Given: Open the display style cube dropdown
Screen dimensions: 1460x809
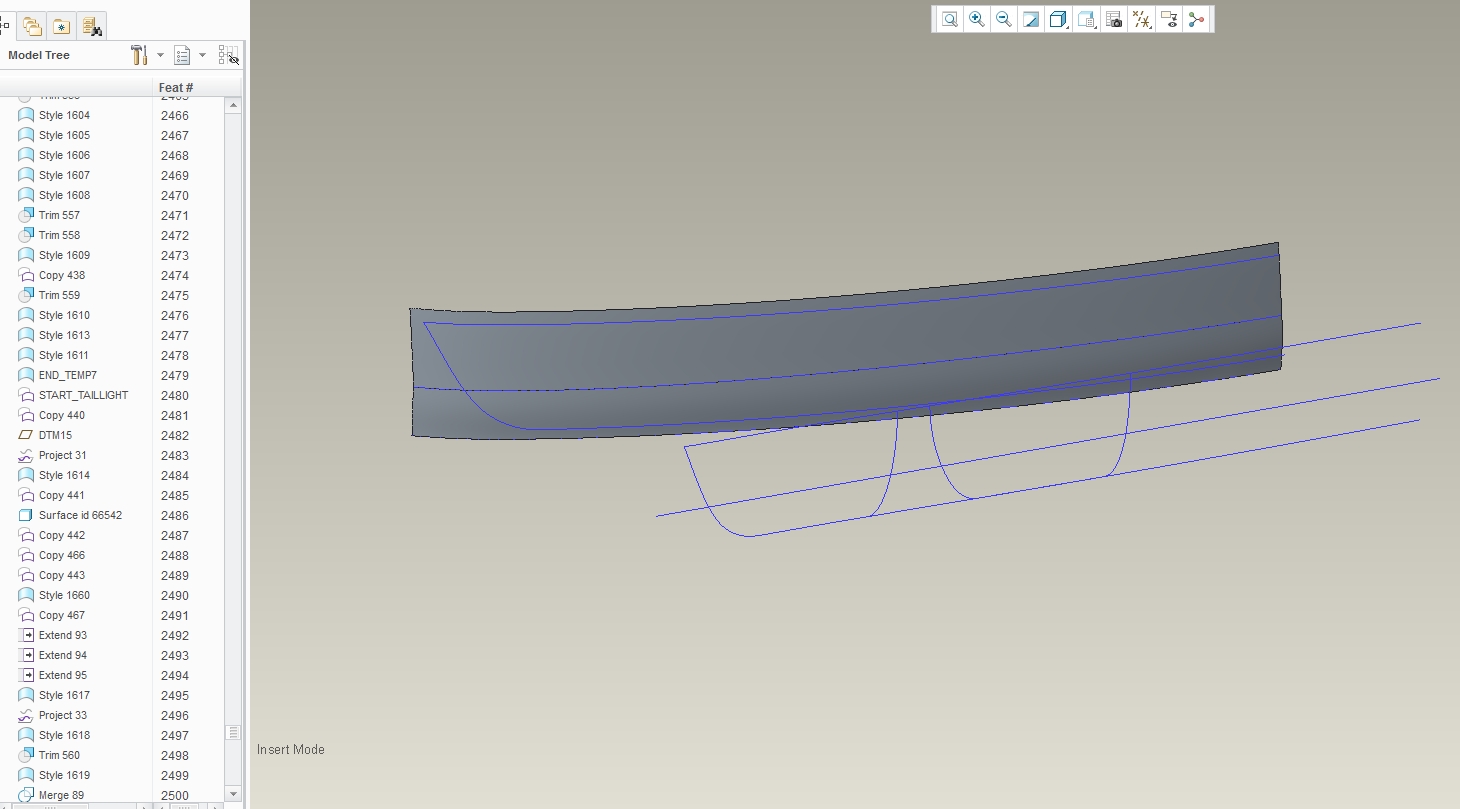Looking at the screenshot, I should pos(1059,19).
